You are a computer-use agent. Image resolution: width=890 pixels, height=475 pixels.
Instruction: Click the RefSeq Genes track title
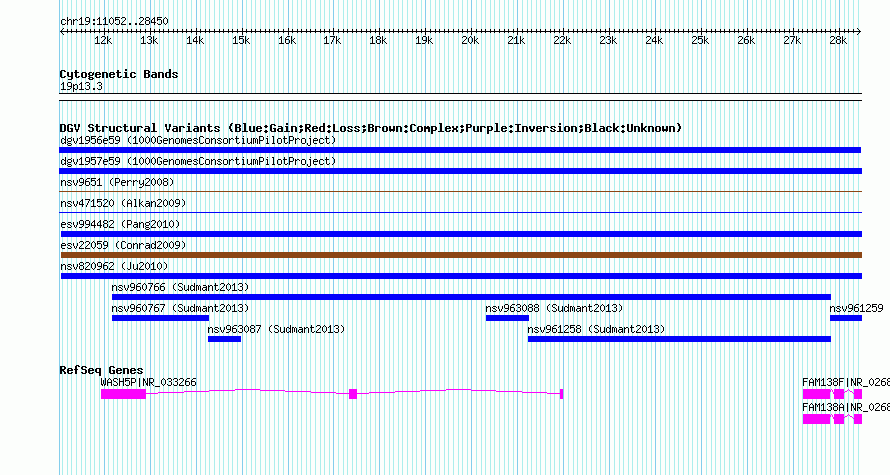coord(101,370)
